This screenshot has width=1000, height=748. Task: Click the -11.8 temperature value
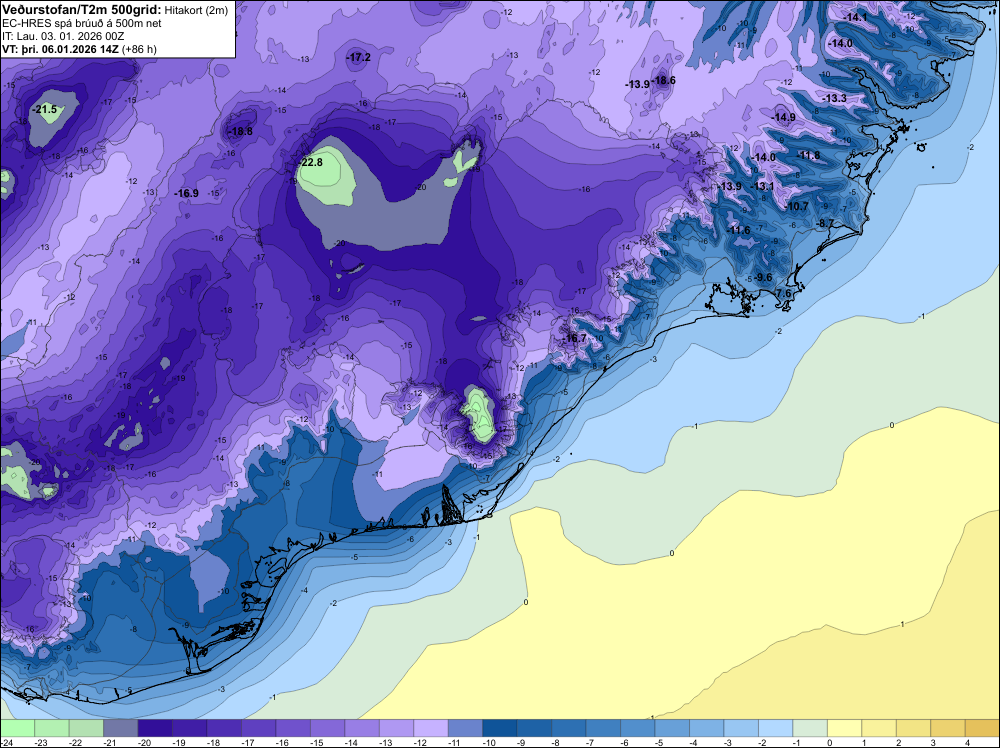coord(809,156)
